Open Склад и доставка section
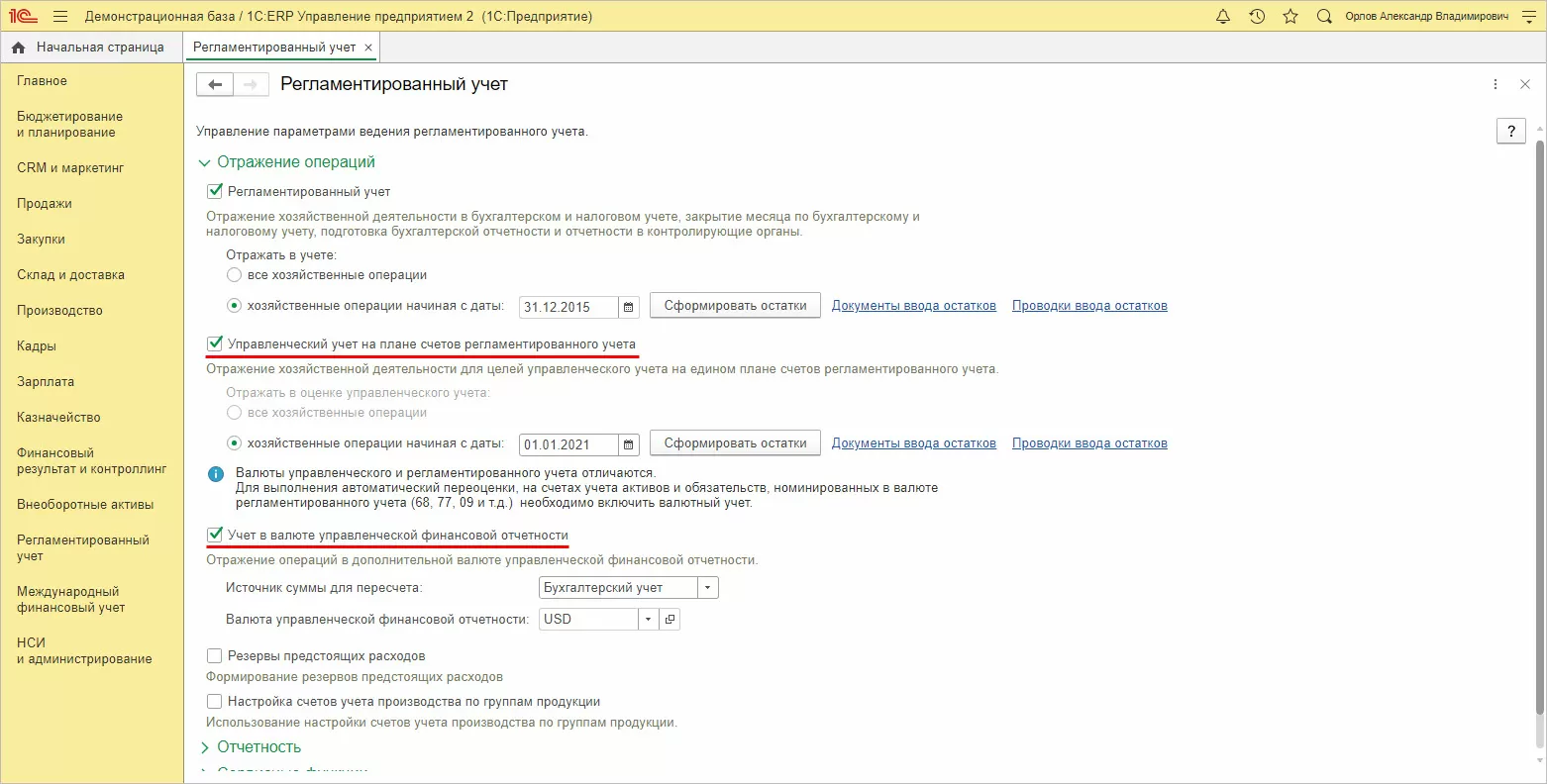1547x784 pixels. pos(71,275)
